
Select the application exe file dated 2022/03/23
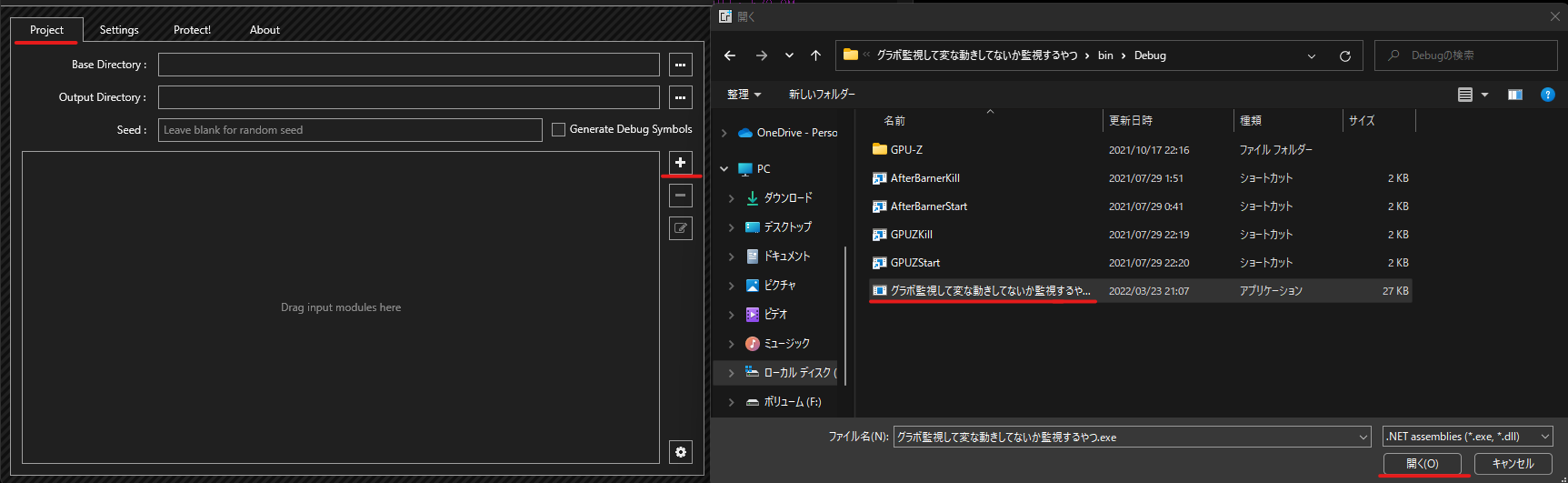pos(1140,291)
